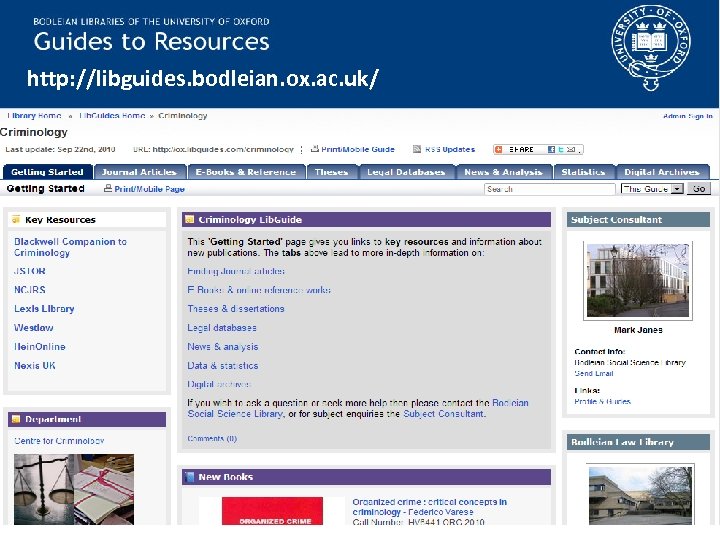Click the Subject Consultant inline link
720x540 pixels.
coord(444,414)
